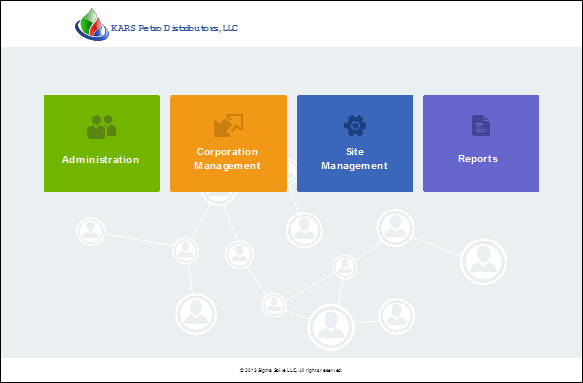
Task: Click the large avatar circle at bottom center
Action: click(x=331, y=327)
